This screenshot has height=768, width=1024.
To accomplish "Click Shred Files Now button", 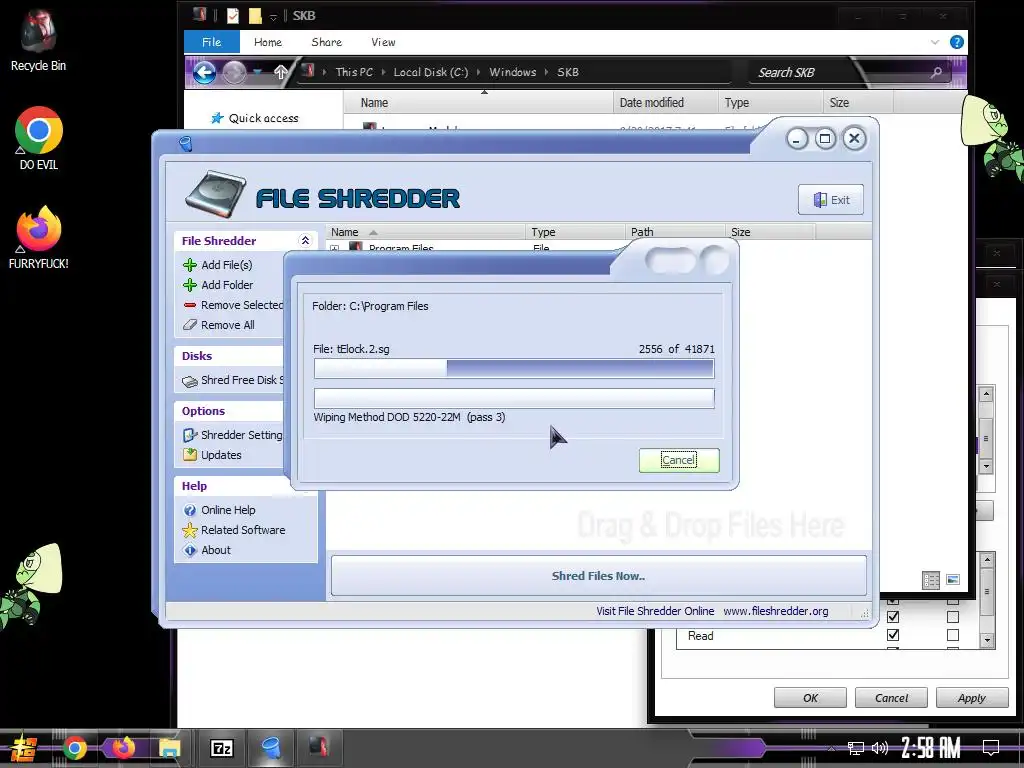I will 598,576.
